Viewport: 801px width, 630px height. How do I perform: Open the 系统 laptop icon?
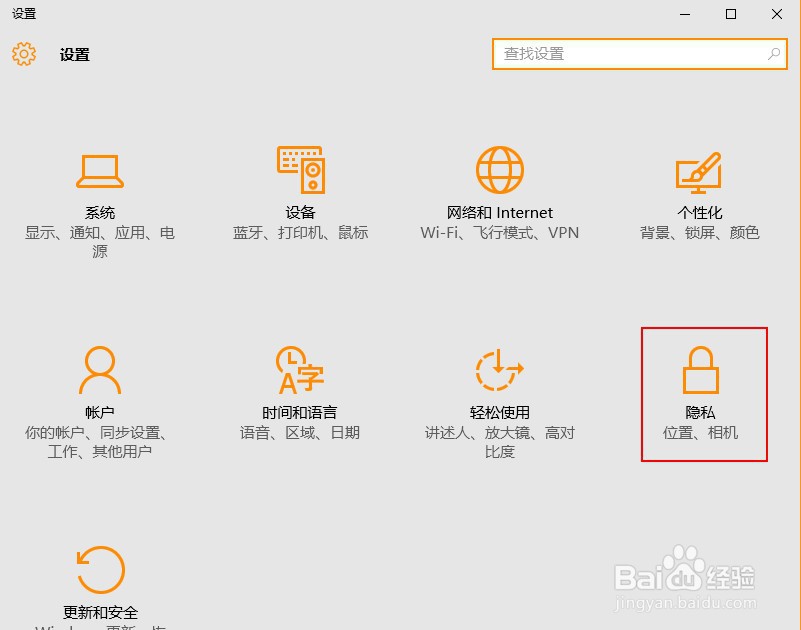pyautogui.click(x=100, y=171)
